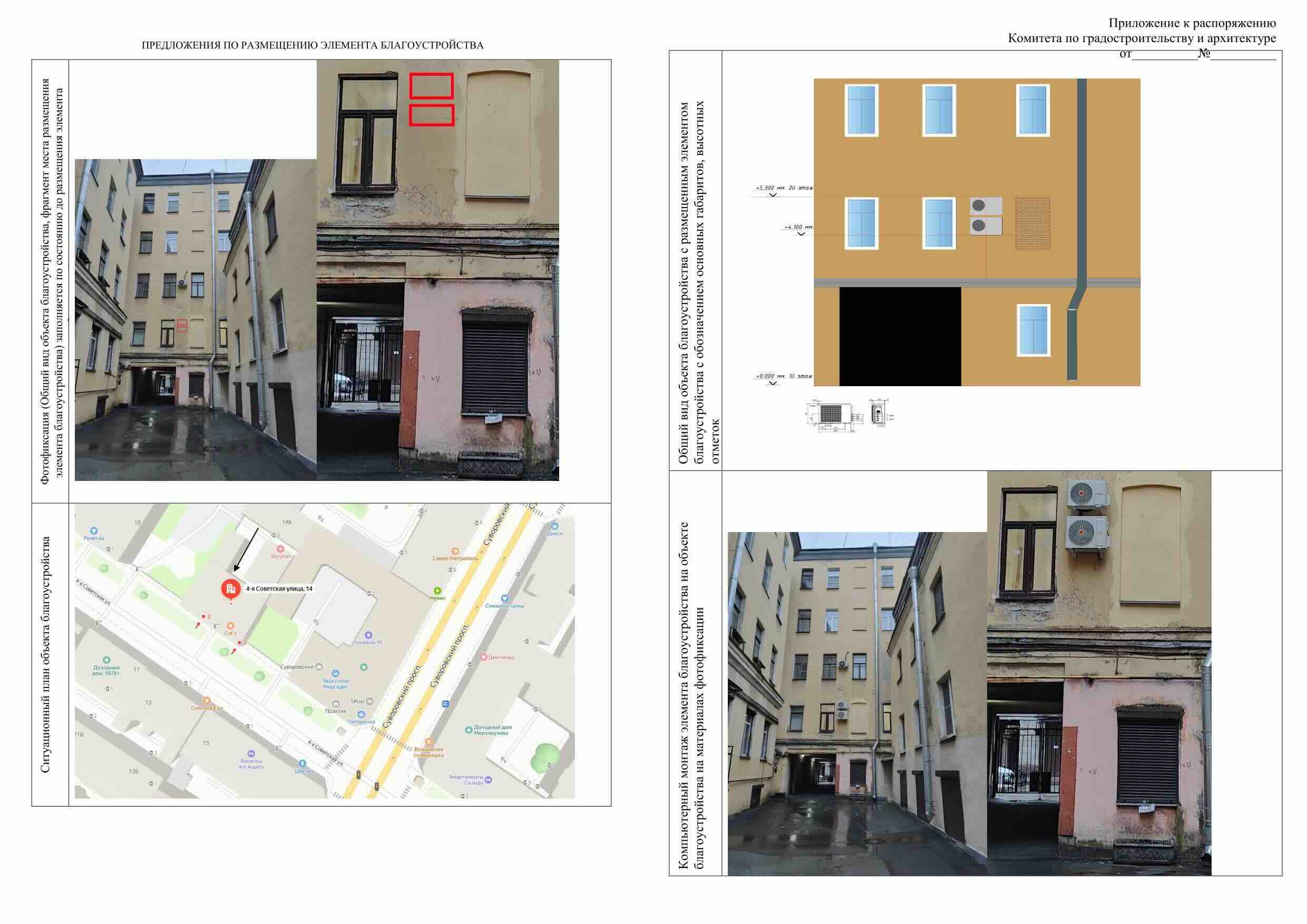Select the Волшебная сковородка cafe icon
The width and height of the screenshot is (1307, 924).
[x=428, y=742]
